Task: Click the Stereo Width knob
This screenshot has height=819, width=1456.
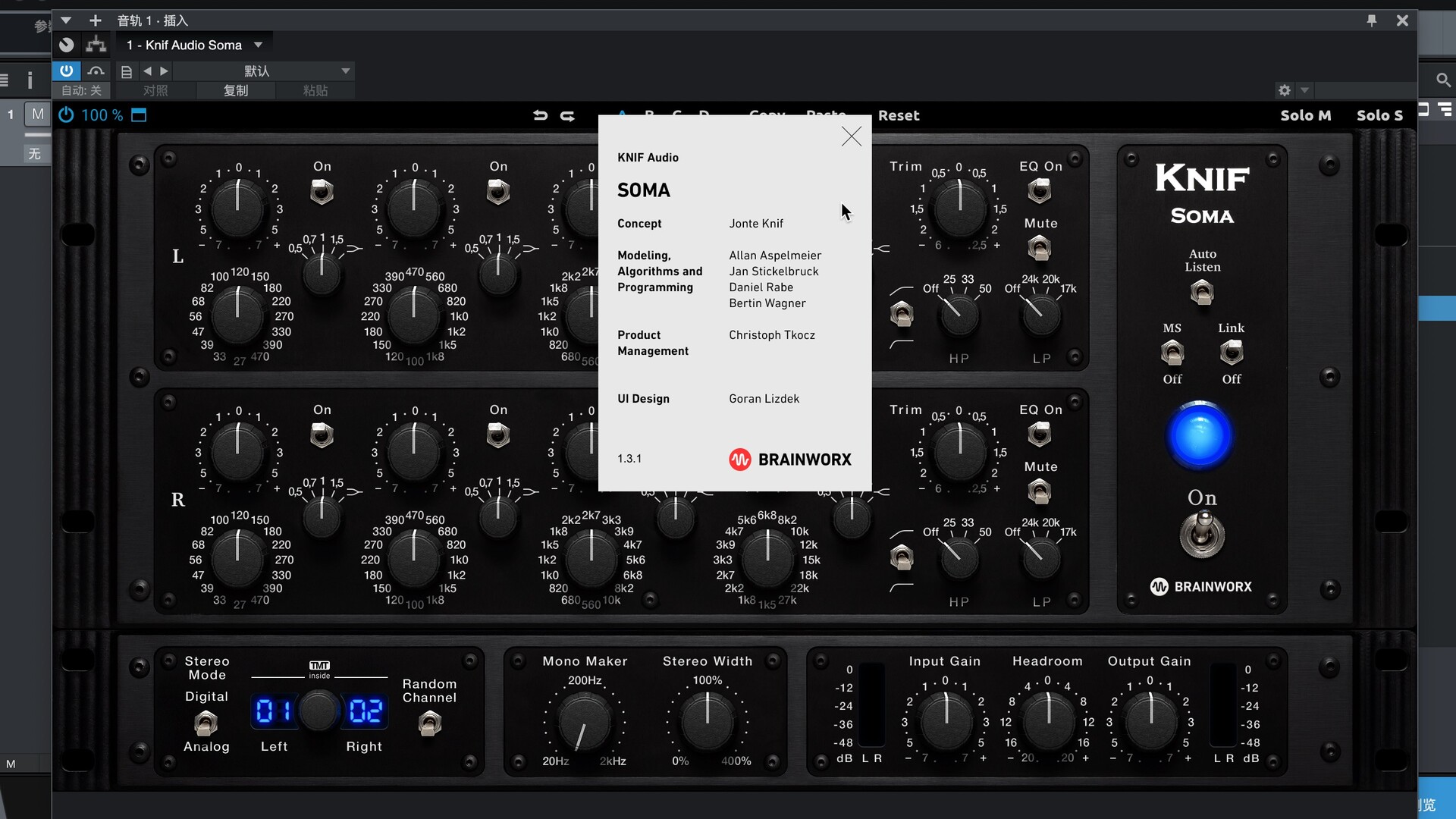Action: click(707, 722)
